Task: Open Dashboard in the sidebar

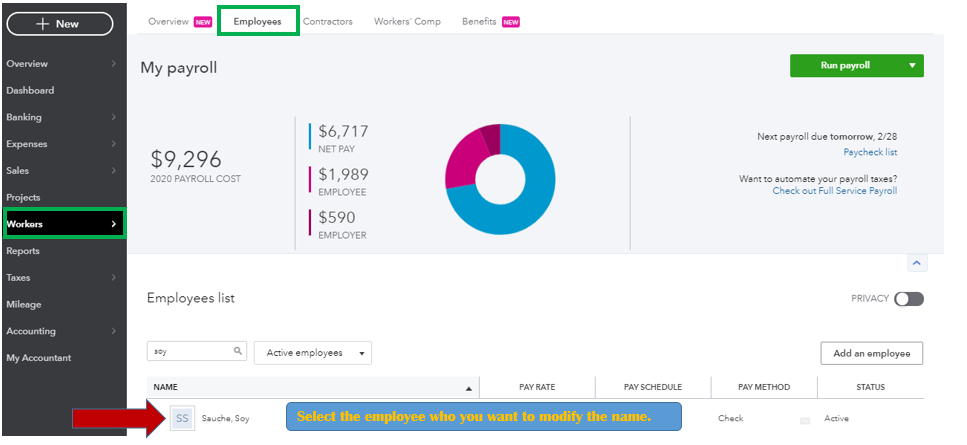Action: (30, 91)
